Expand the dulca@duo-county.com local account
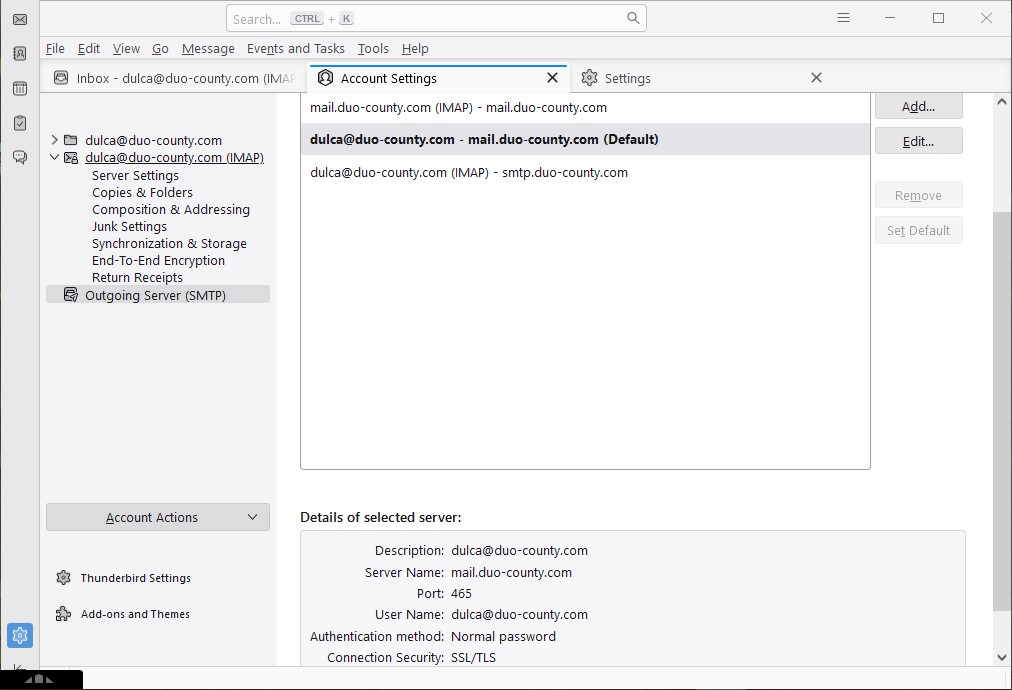Screen dimensions: 1012x690 pyautogui.click(x=55, y=141)
